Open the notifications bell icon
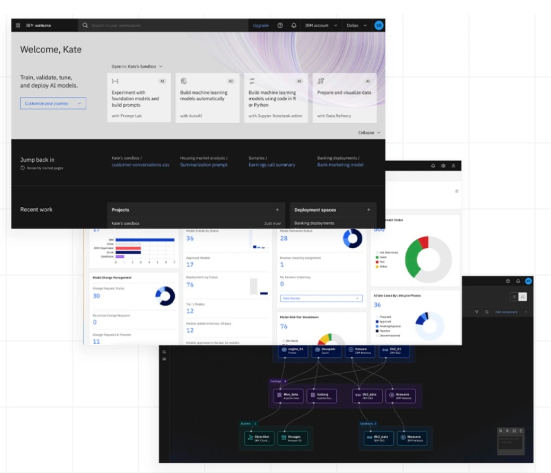 point(294,25)
